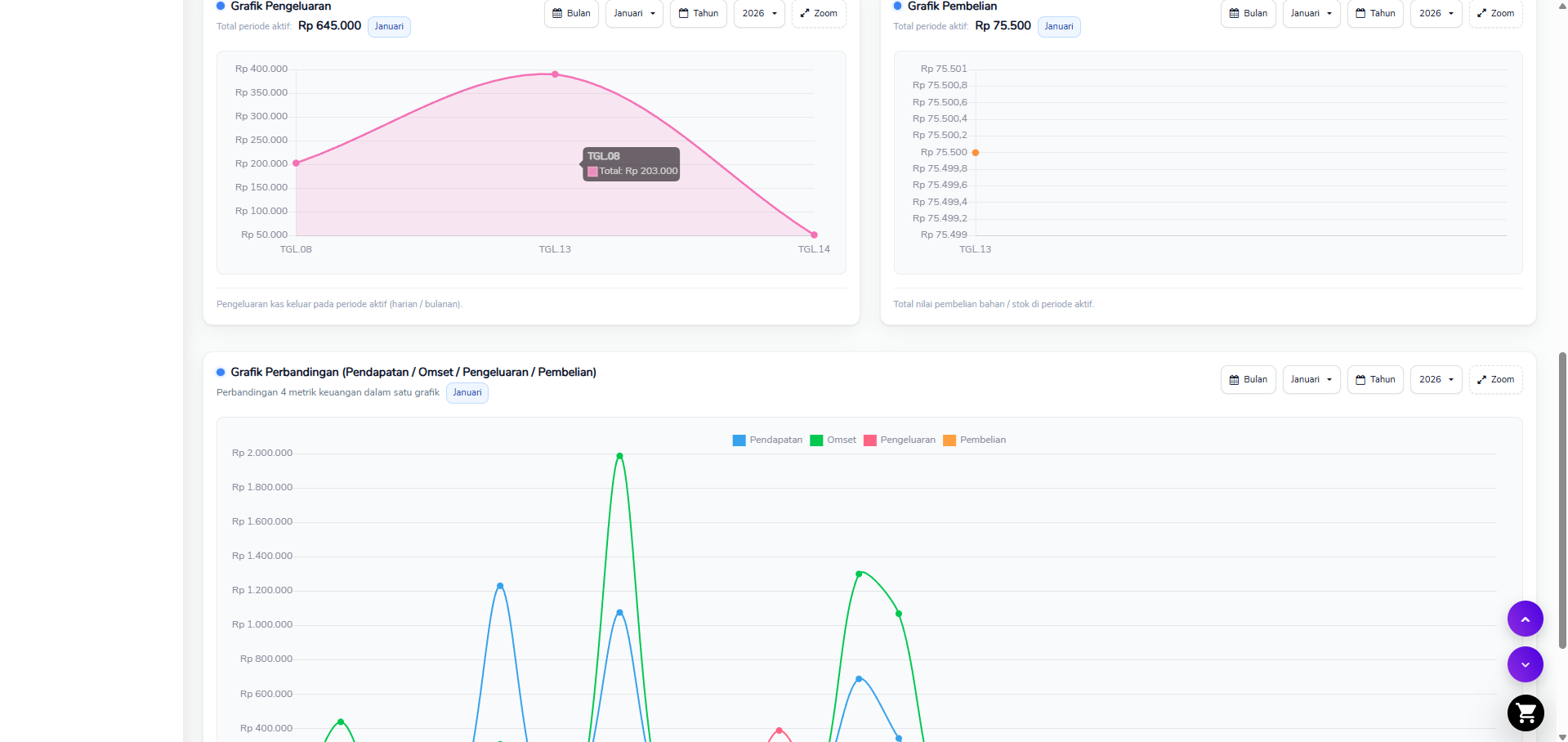Zoom the Grafik Pengeluaran chart
Viewport: 1568px width, 742px height.
pos(819,13)
